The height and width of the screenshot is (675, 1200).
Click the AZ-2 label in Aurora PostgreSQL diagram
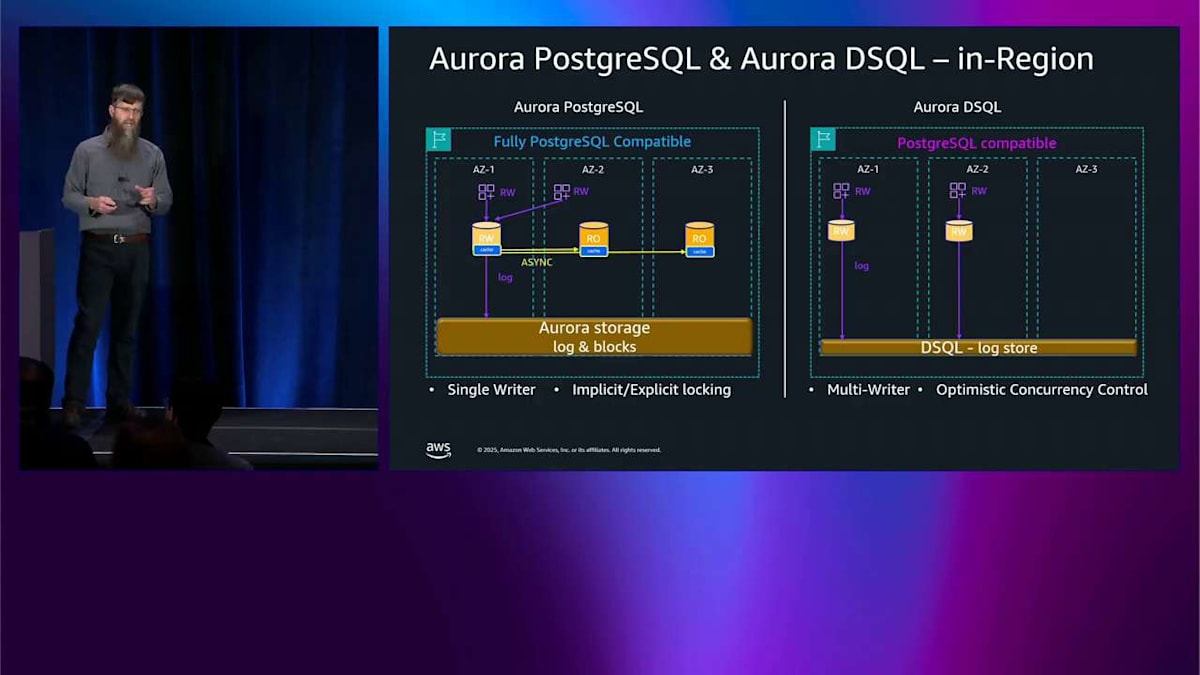[593, 170]
